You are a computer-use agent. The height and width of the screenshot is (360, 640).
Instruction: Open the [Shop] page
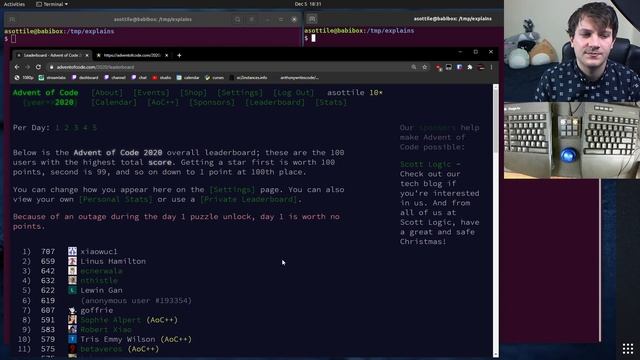tap(193, 93)
